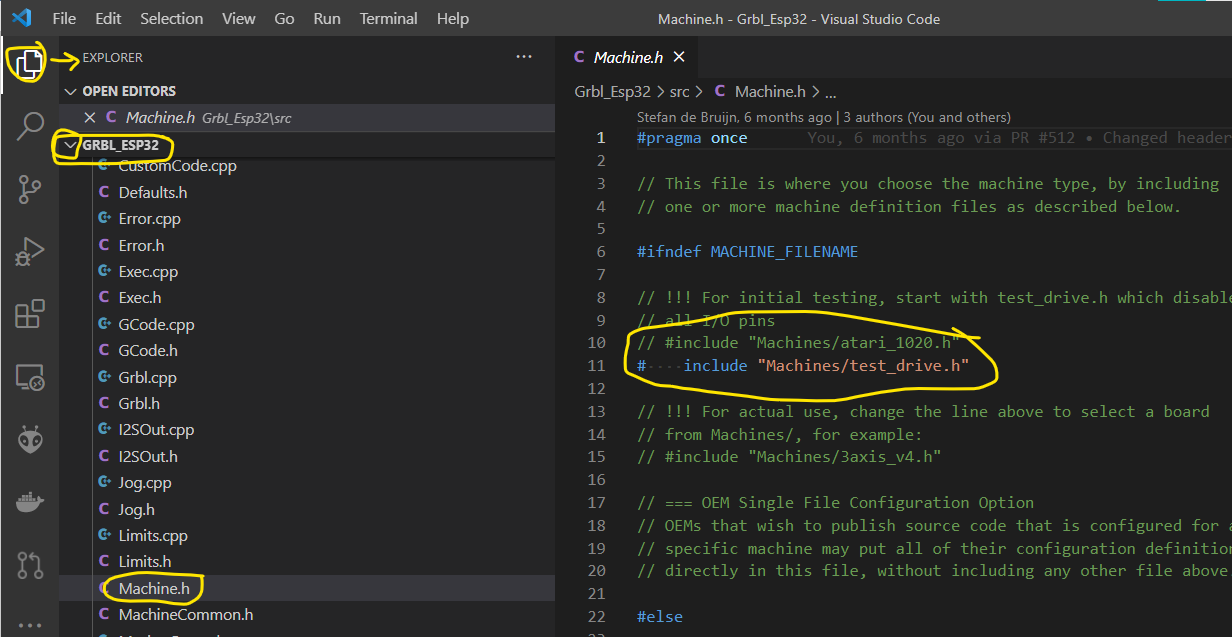Open the PlatformIO alien icon view

click(29, 439)
